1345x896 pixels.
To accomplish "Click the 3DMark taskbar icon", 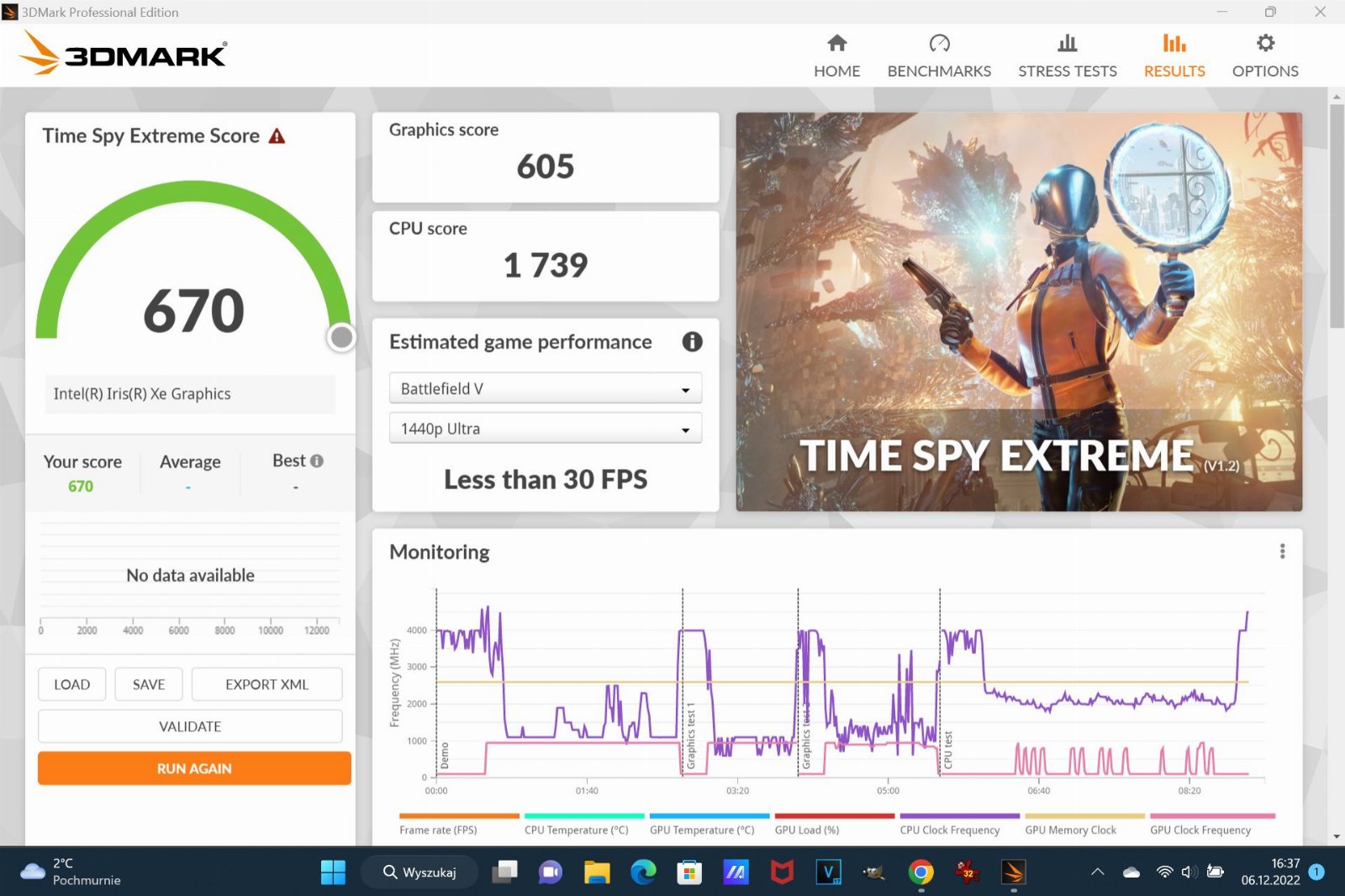I will click(x=1013, y=872).
